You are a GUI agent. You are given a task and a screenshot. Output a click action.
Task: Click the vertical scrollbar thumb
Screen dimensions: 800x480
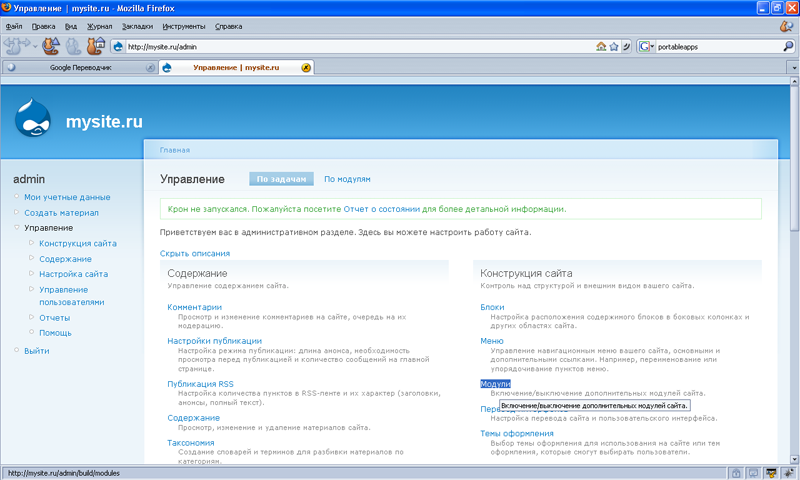(x=794, y=158)
